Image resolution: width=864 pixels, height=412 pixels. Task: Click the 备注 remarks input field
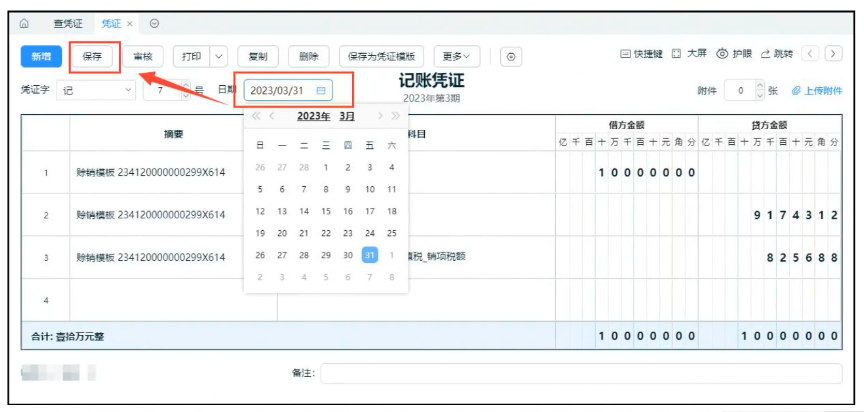pyautogui.click(x=581, y=373)
